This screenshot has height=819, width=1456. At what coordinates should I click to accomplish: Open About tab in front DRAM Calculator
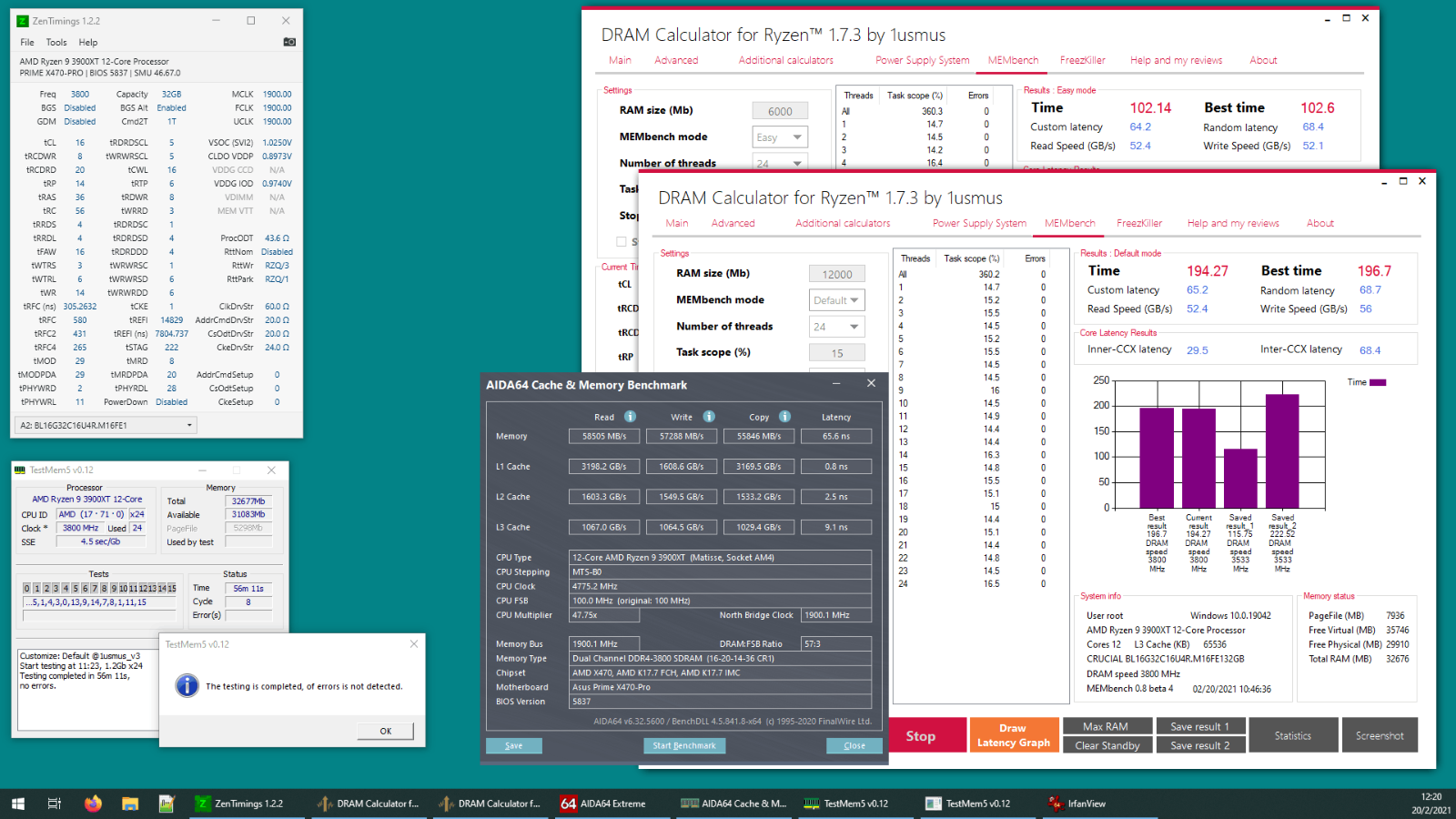[1320, 223]
